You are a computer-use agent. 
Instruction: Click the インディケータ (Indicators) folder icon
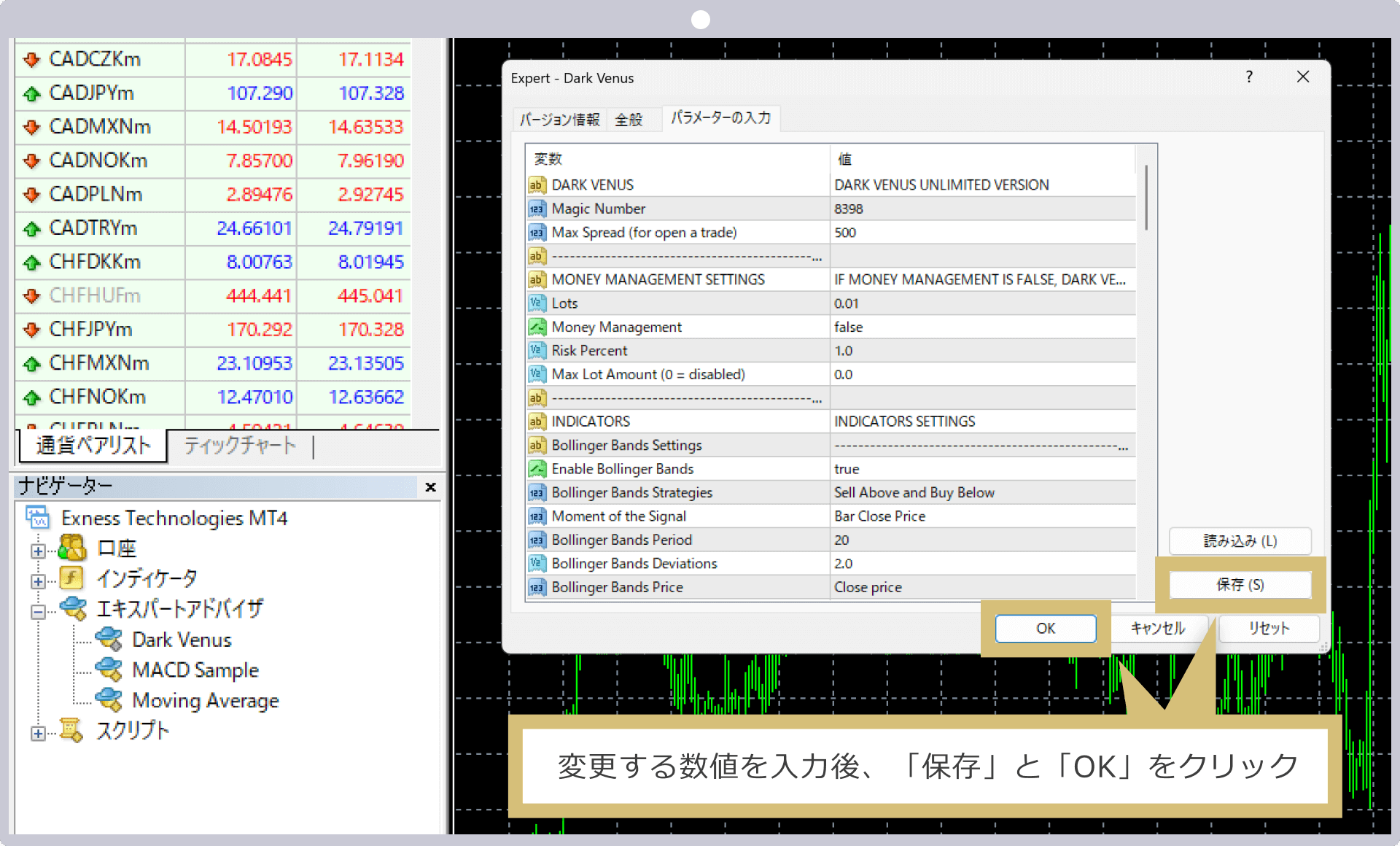(72, 575)
